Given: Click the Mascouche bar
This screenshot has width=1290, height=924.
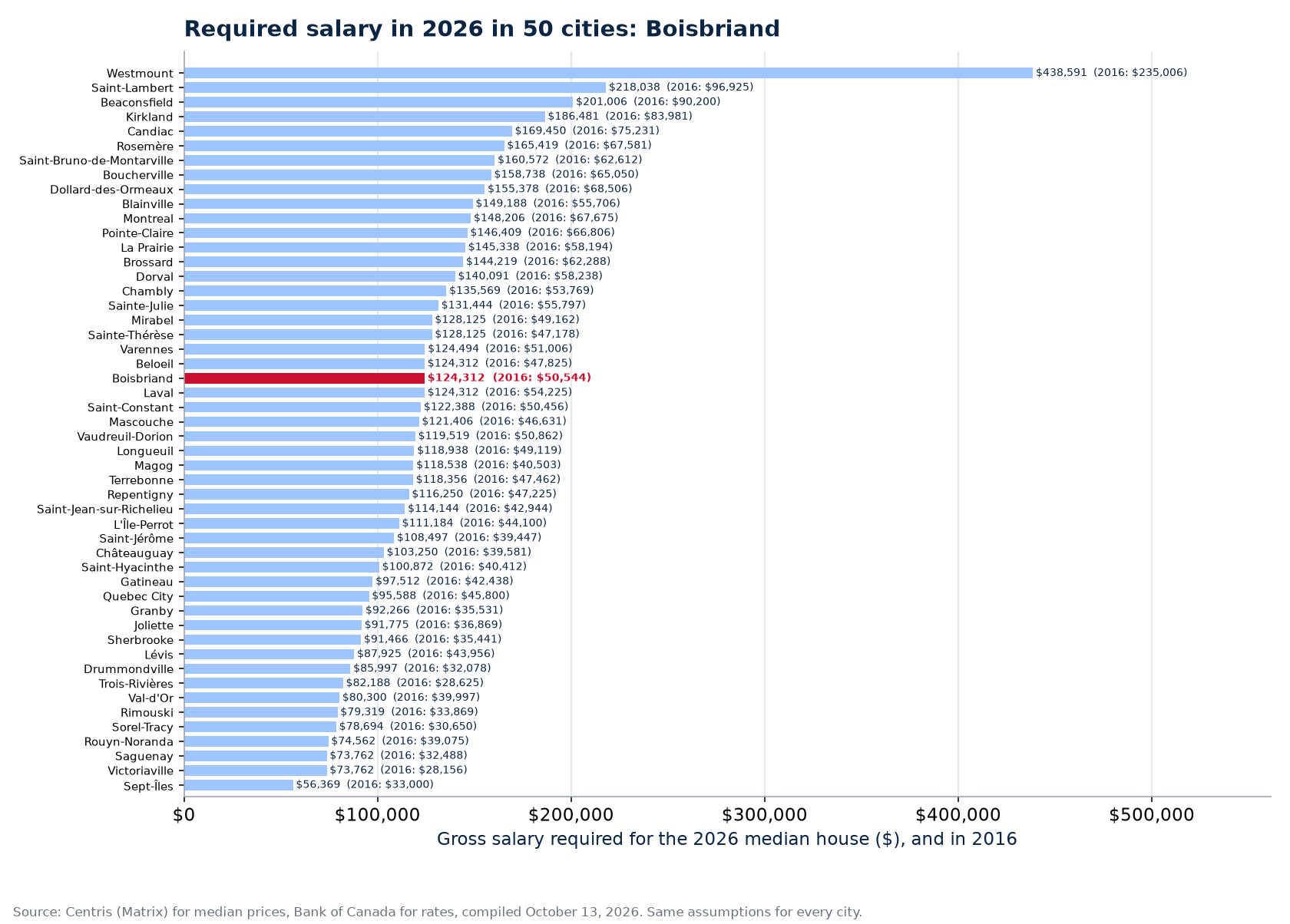Looking at the screenshot, I should click(302, 422).
